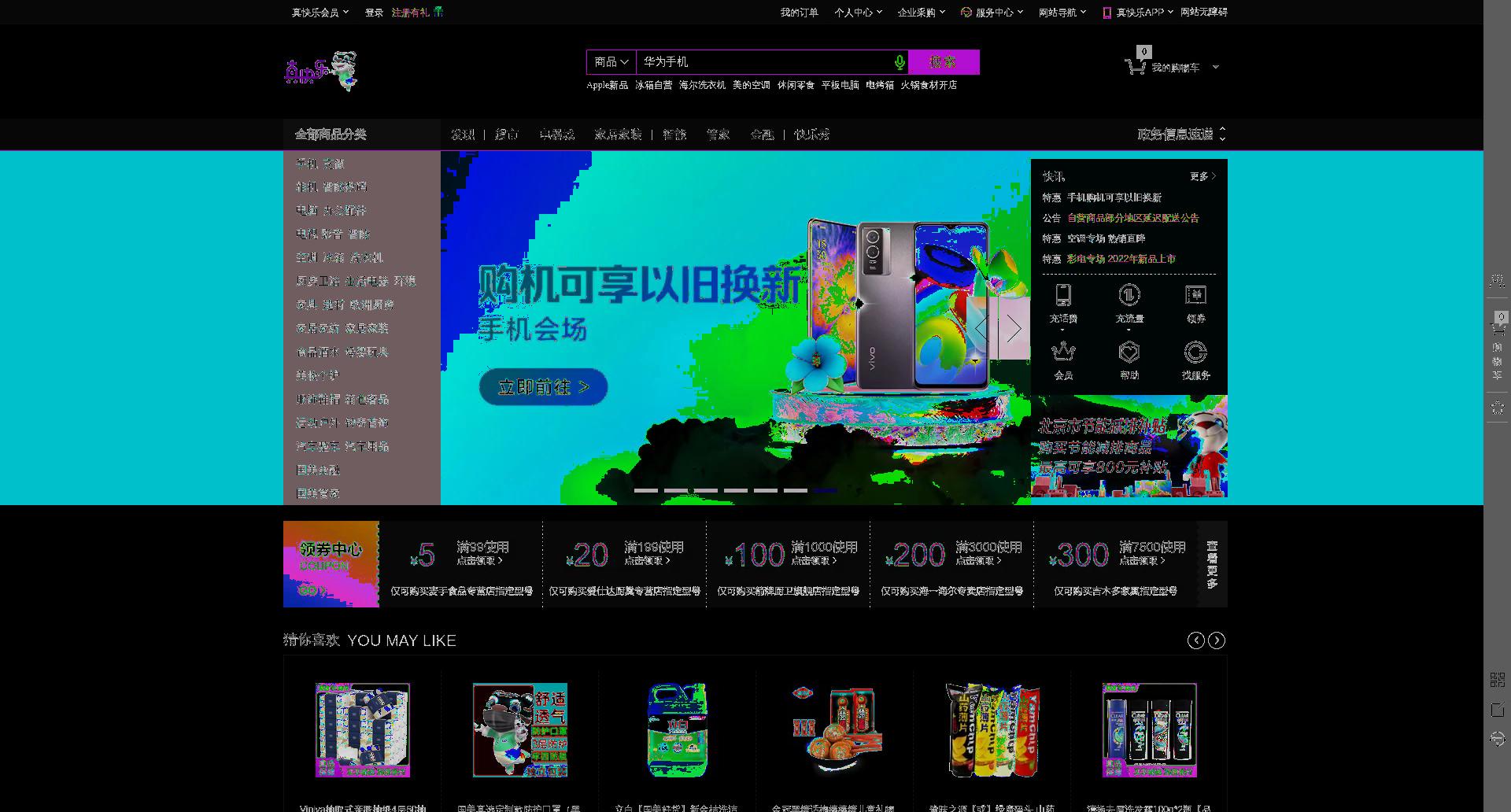Image resolution: width=1511 pixels, height=812 pixels.
Task: Expand the 我的购物车 dropdown arrow
Action: [x=1216, y=68]
